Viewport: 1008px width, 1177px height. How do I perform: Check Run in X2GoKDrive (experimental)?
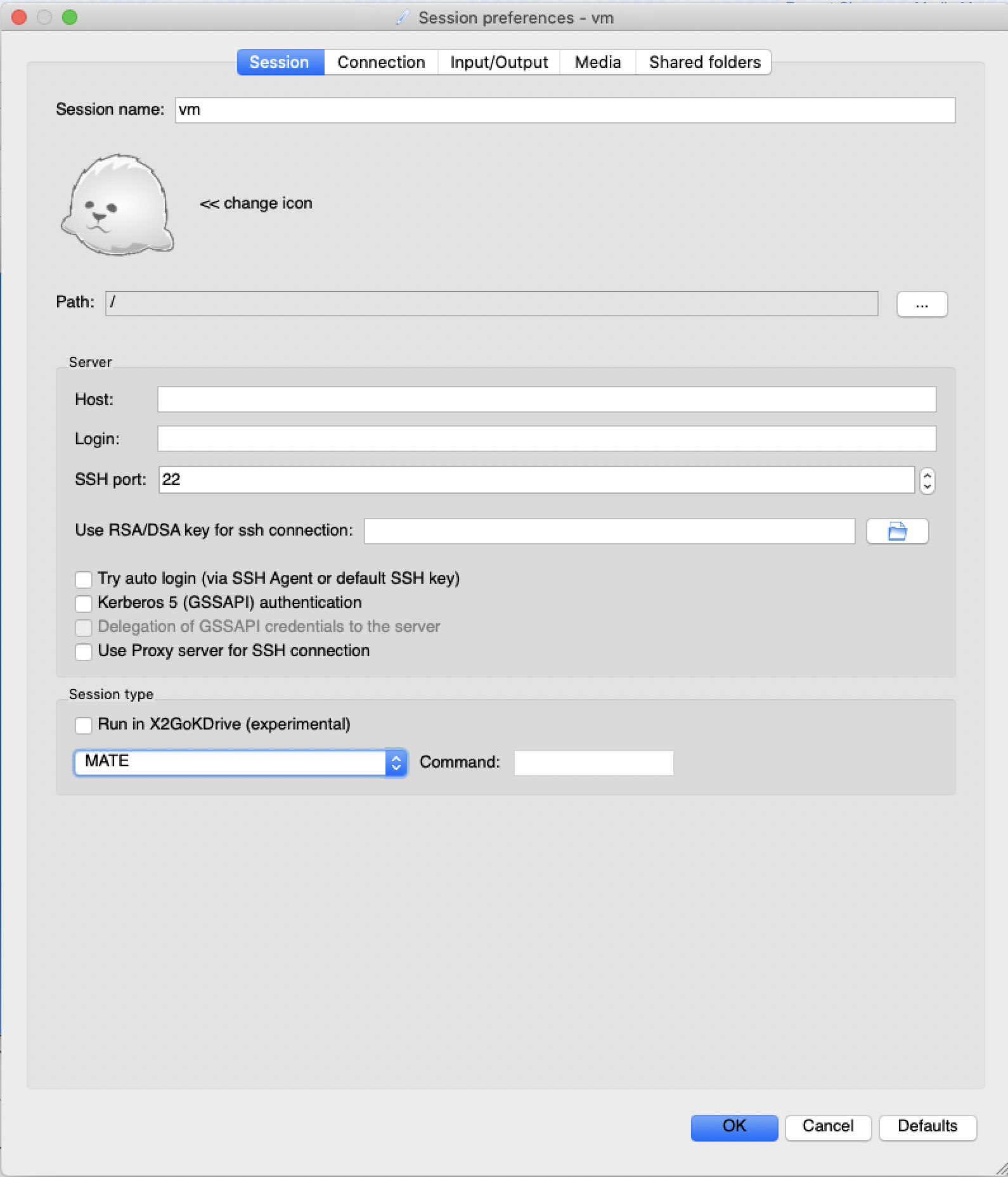coord(84,725)
